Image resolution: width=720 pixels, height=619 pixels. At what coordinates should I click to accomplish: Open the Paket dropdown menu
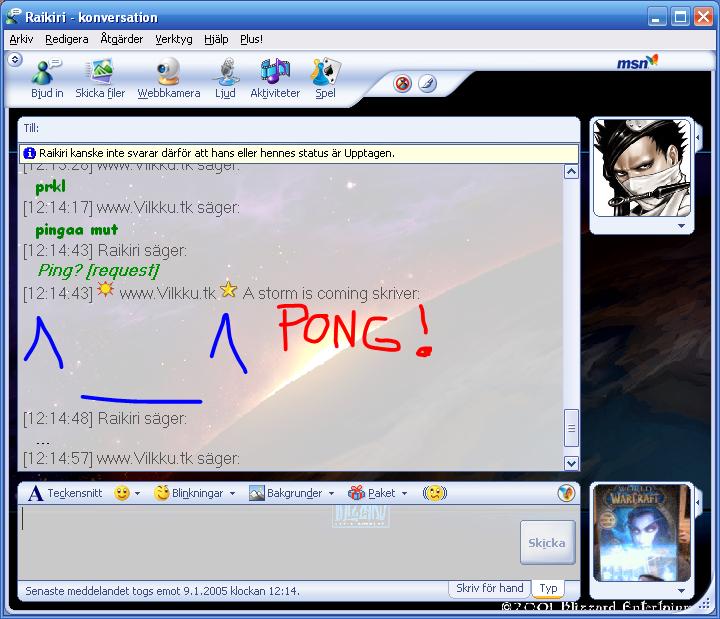(x=377, y=493)
